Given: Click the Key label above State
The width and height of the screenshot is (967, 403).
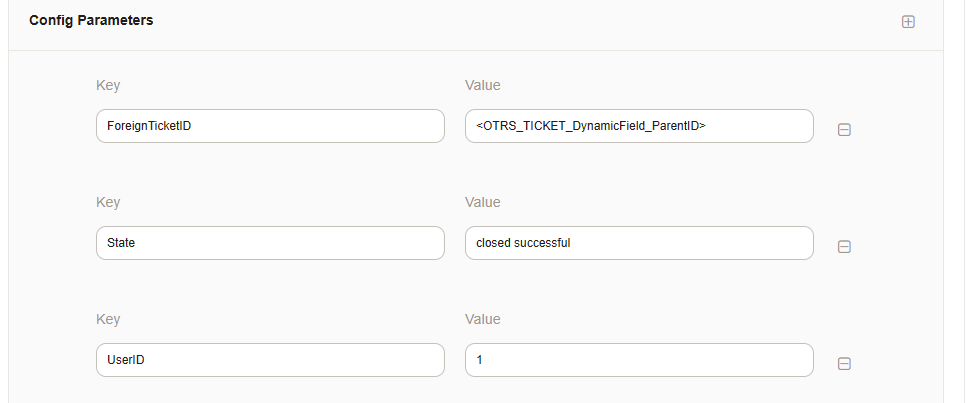Looking at the screenshot, I should pyautogui.click(x=108, y=202).
